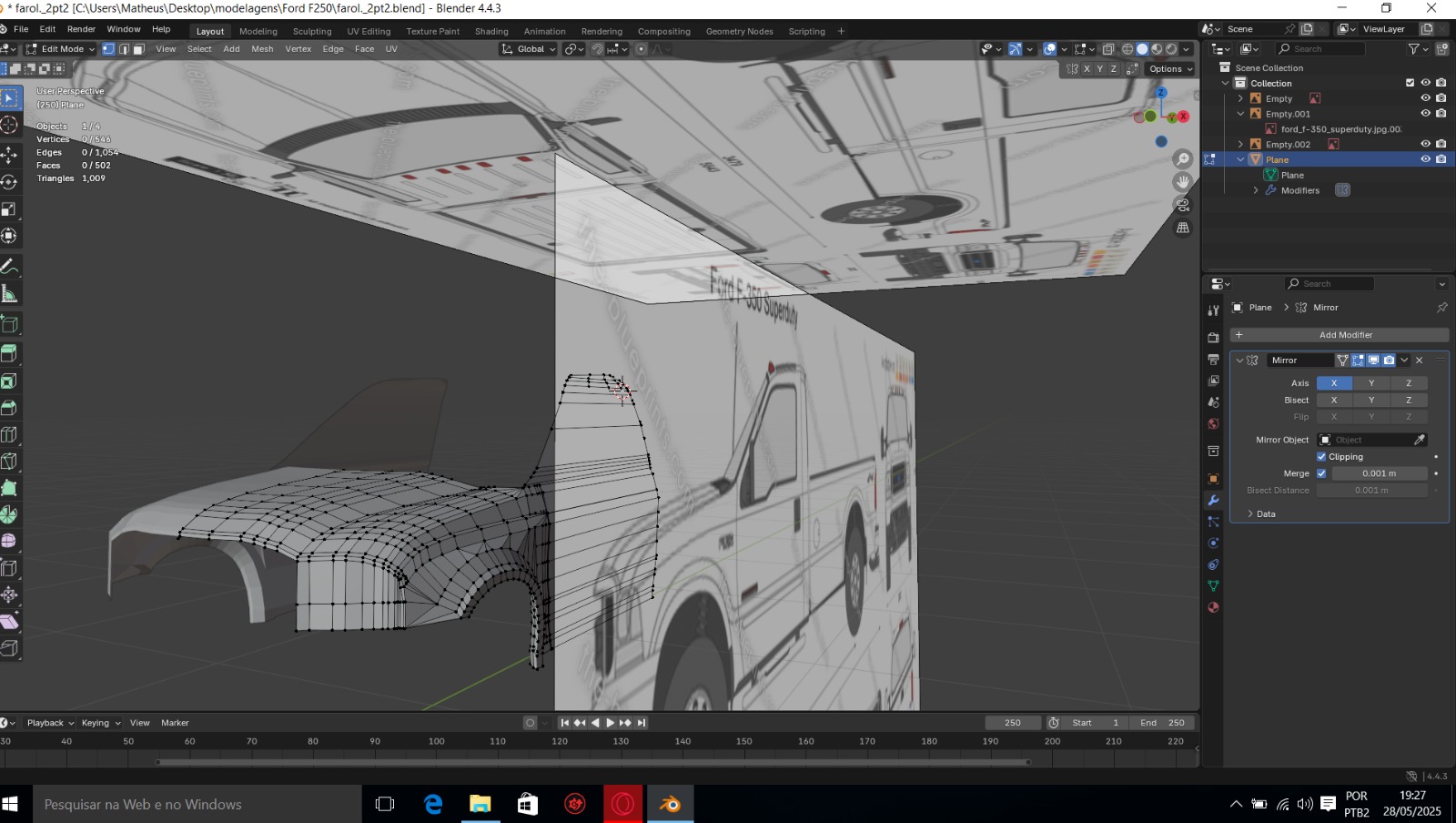Jump to the timeline end frame

pos(642,723)
